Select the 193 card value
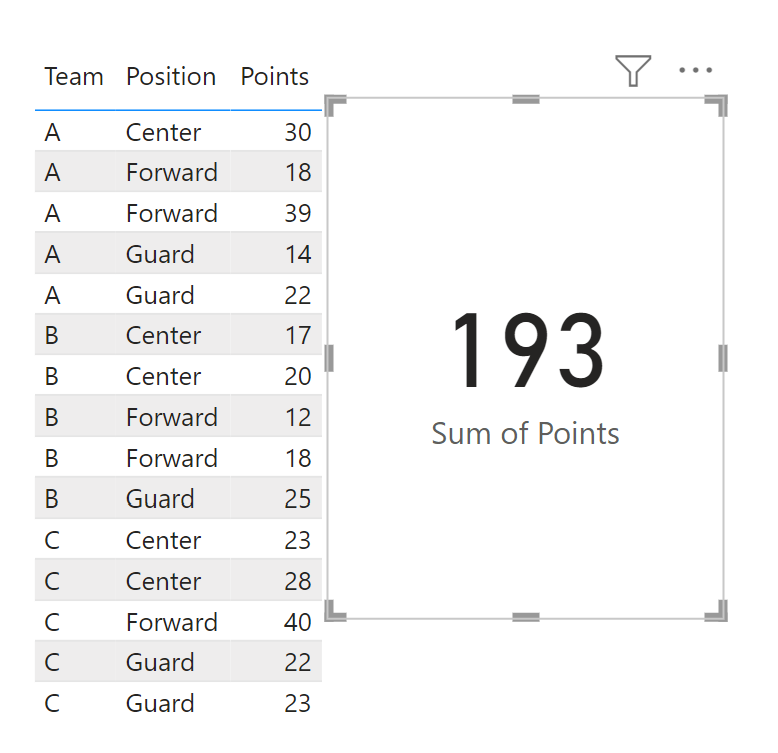The image size is (778, 753). tap(528, 351)
